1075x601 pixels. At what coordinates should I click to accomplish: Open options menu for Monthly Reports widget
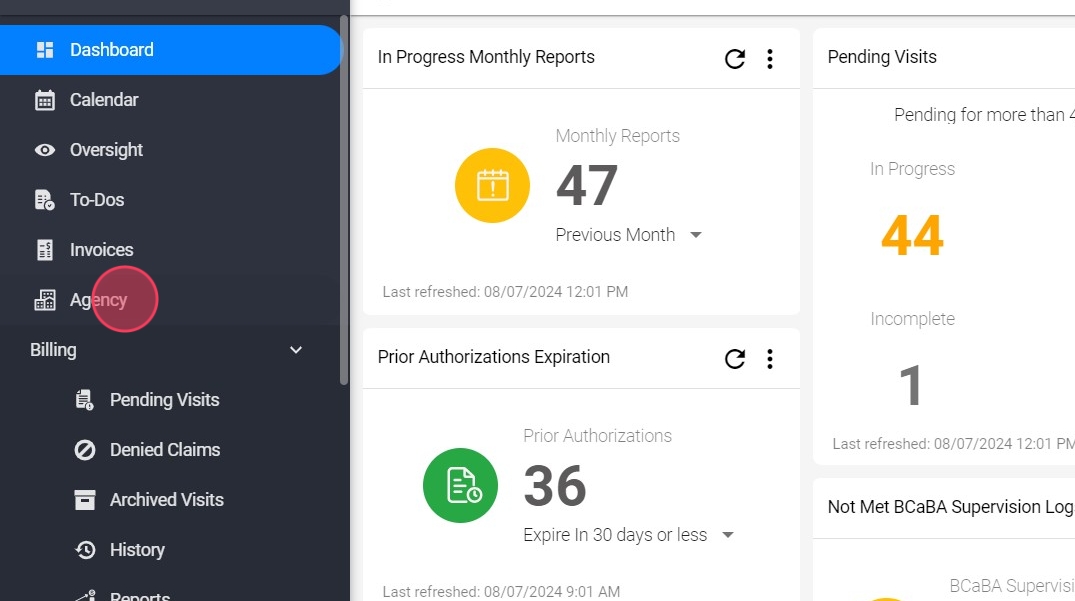(770, 59)
